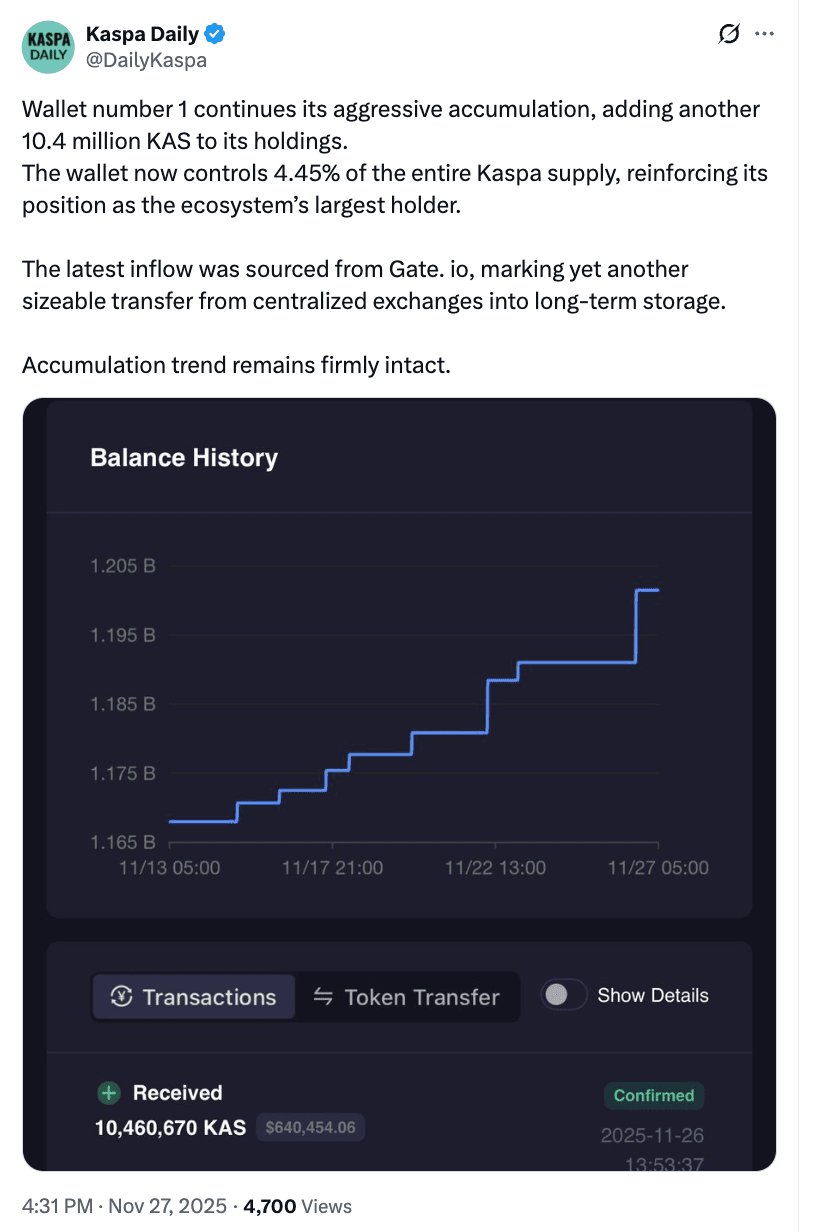The image size is (822, 1232).
Task: Click the swap arrows Token Transfer icon
Action: point(323,997)
